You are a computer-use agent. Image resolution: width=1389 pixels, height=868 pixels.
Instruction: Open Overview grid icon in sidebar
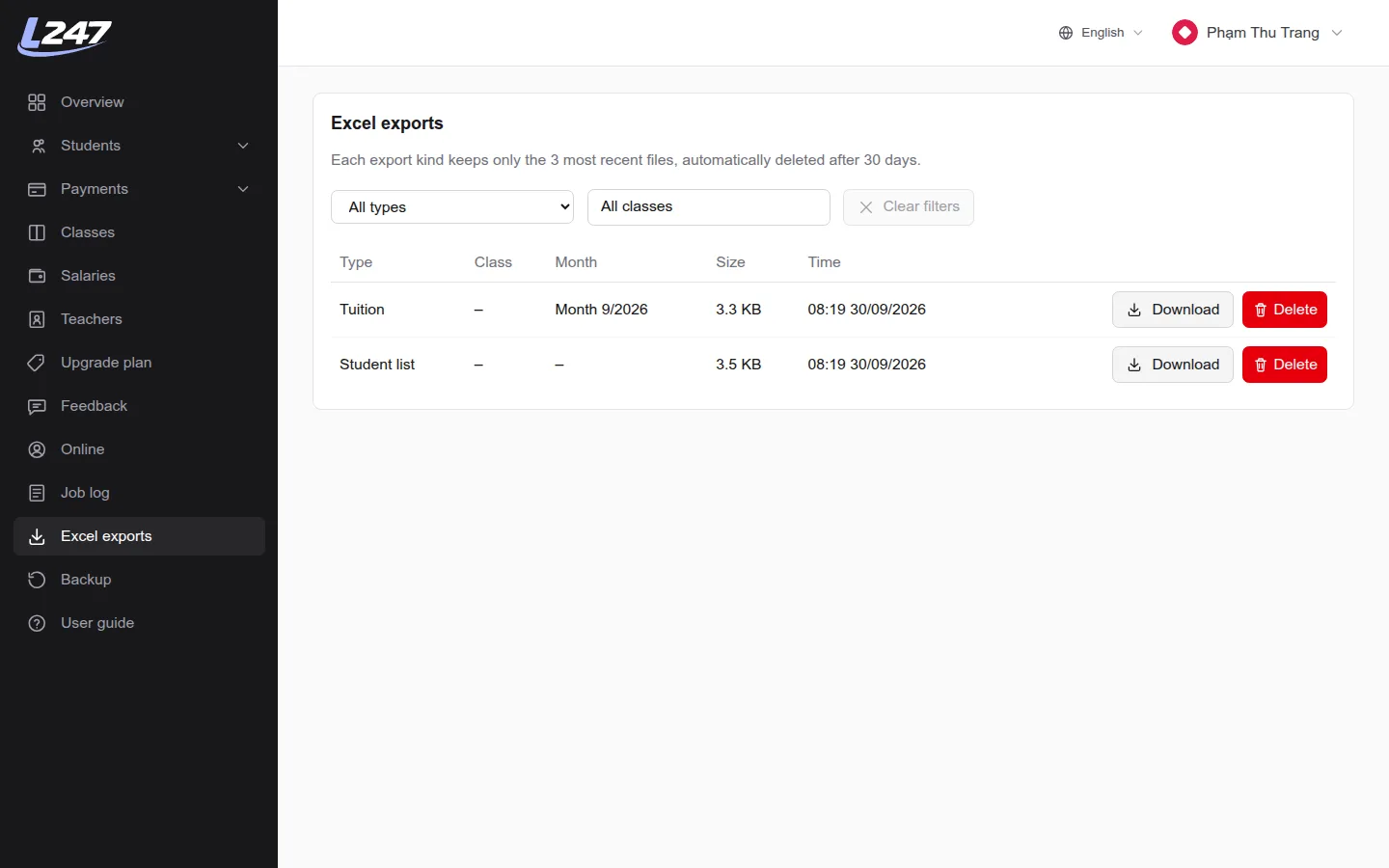coord(37,102)
